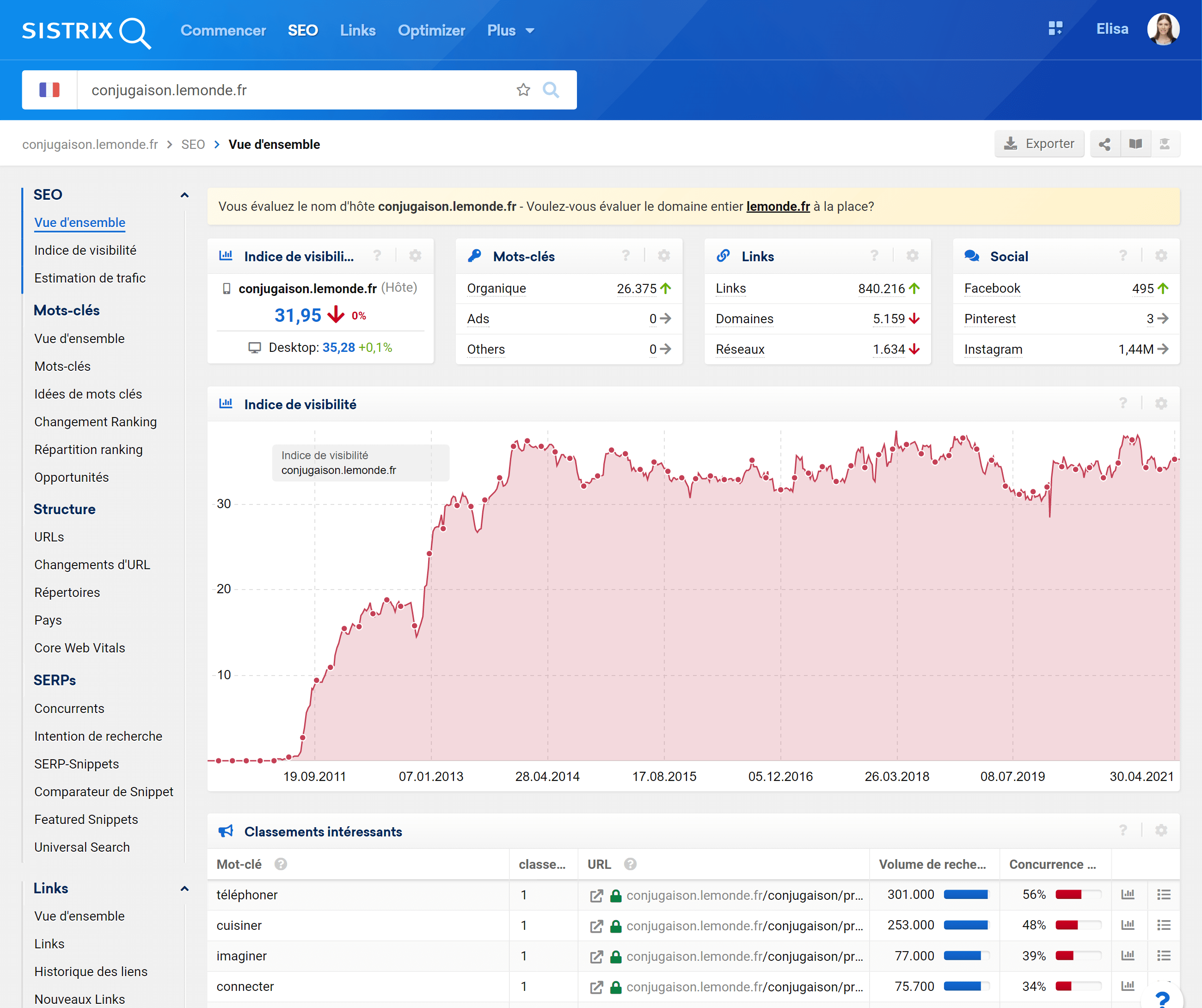Click the Organique keywords value 26.375
This screenshot has height=1008, width=1202.
(x=637, y=289)
